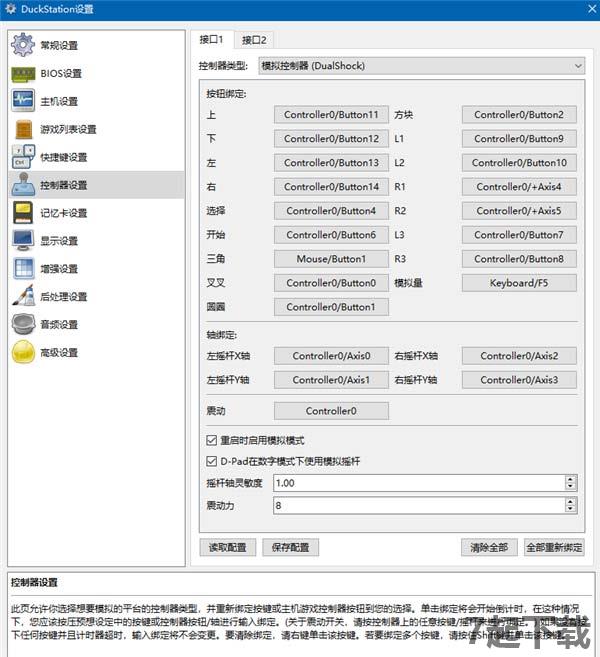Open 主机设置 console icon

coord(23,101)
